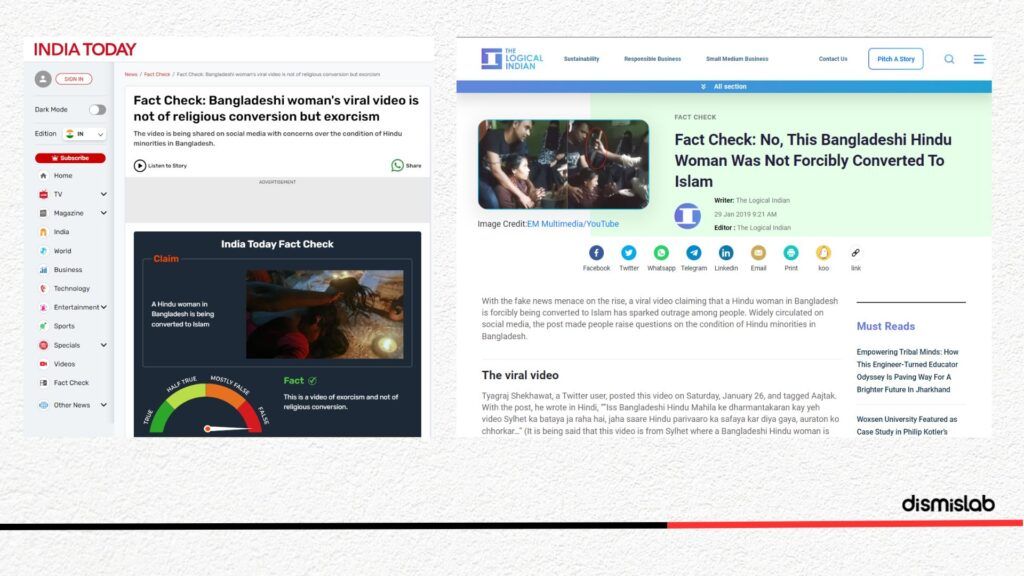Screen dimensions: 1024x576
Task: Click Contact Us link
Action: click(833, 59)
